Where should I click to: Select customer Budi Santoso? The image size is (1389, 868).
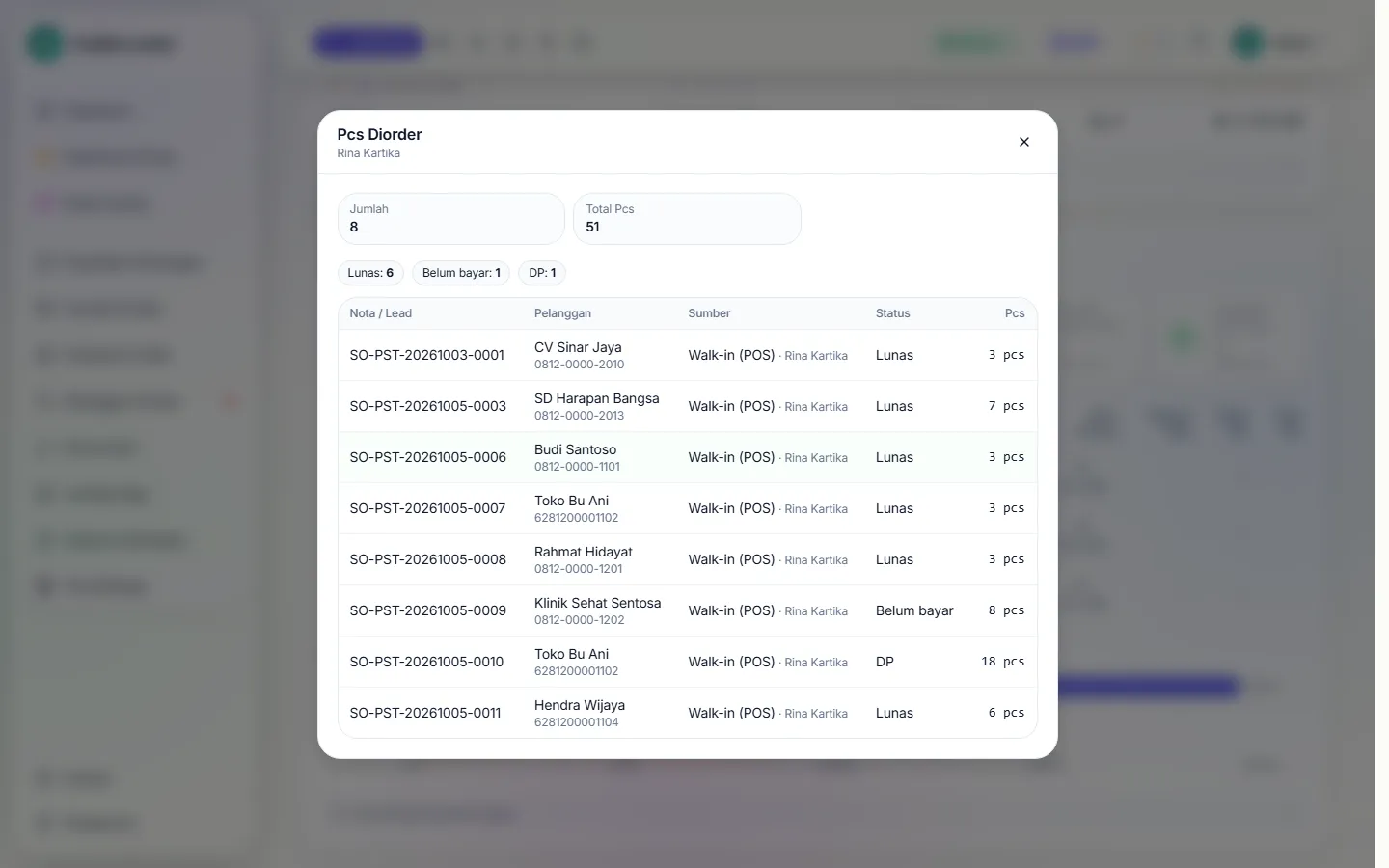pos(575,449)
